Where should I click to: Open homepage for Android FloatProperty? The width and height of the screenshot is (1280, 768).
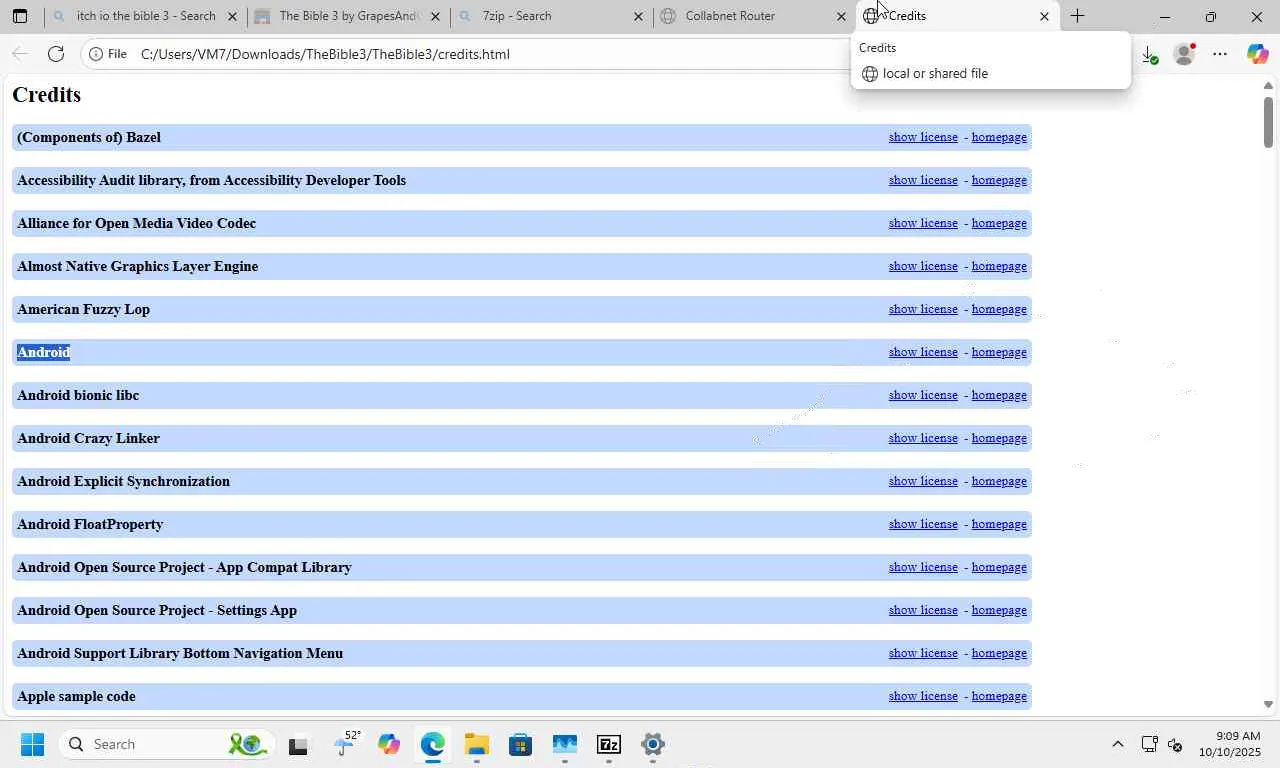tap(999, 524)
